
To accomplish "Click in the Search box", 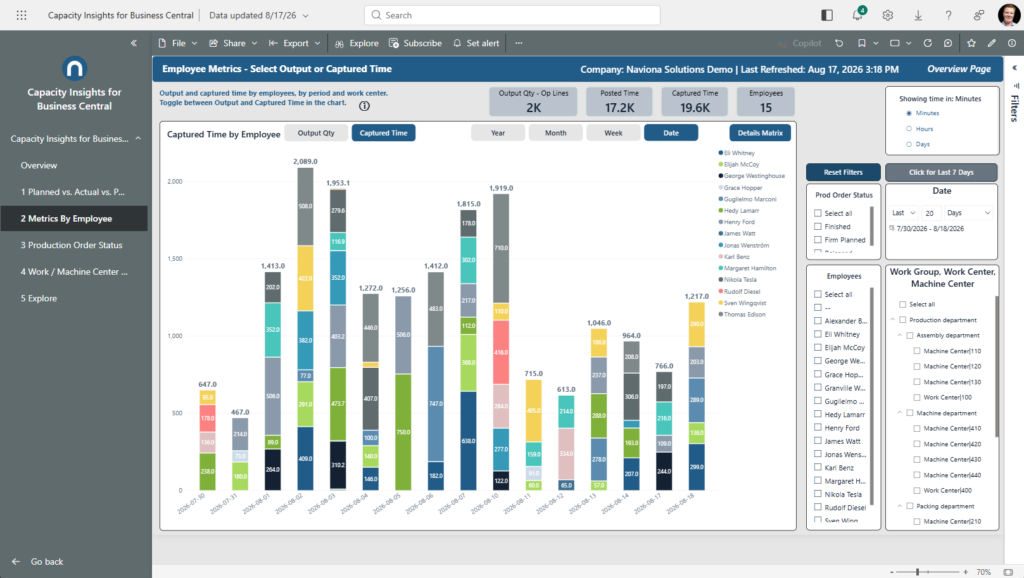I will [x=512, y=15].
